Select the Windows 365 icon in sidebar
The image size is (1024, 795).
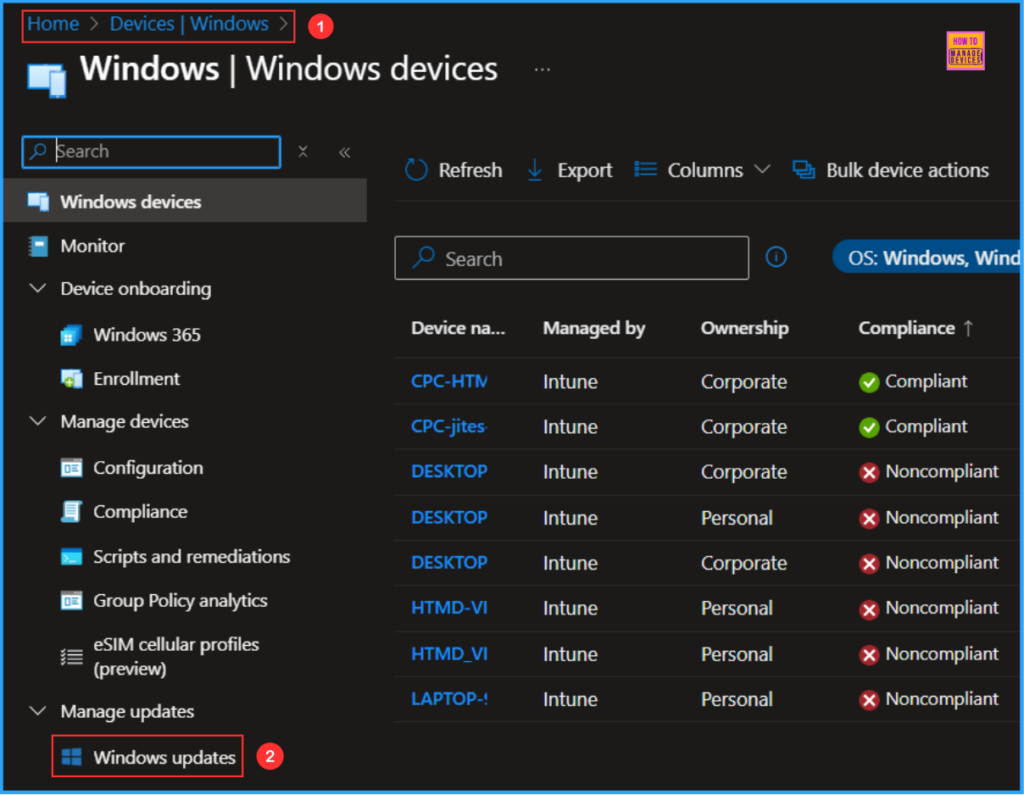70,334
